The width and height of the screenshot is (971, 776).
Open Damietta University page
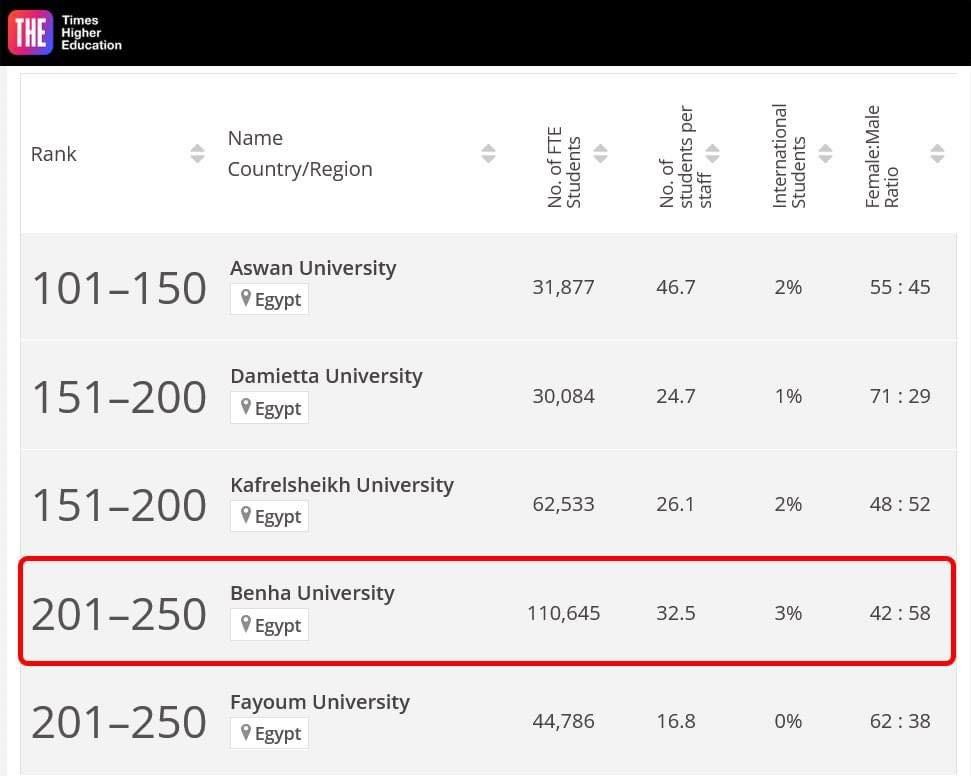326,376
